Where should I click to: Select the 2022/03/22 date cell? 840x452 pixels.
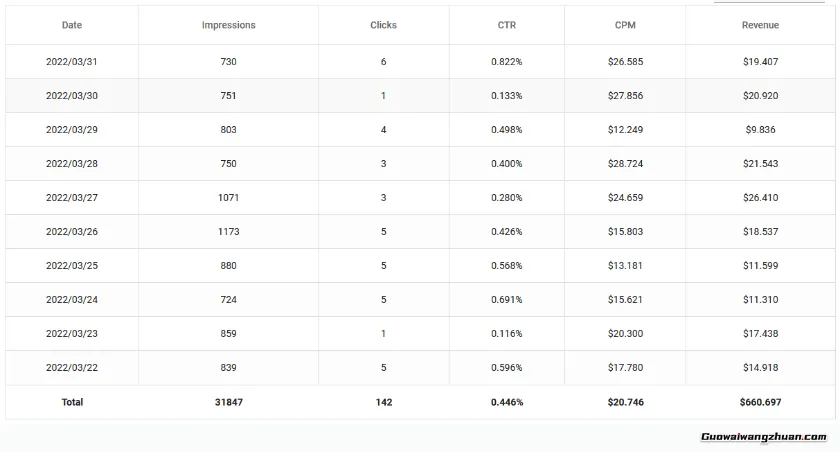coord(72,368)
